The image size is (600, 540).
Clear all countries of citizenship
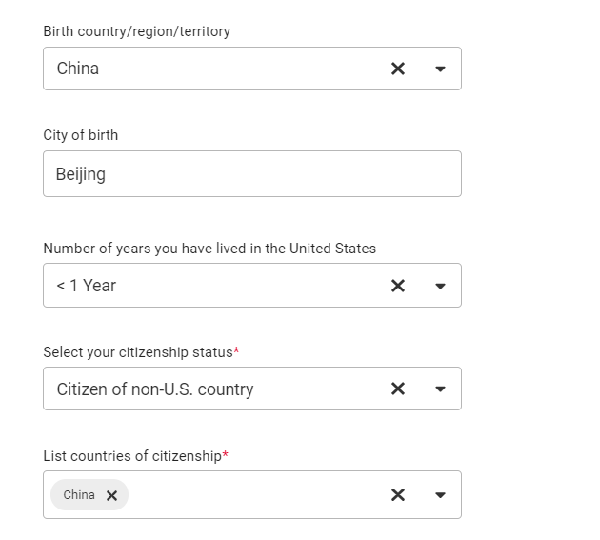click(x=398, y=495)
